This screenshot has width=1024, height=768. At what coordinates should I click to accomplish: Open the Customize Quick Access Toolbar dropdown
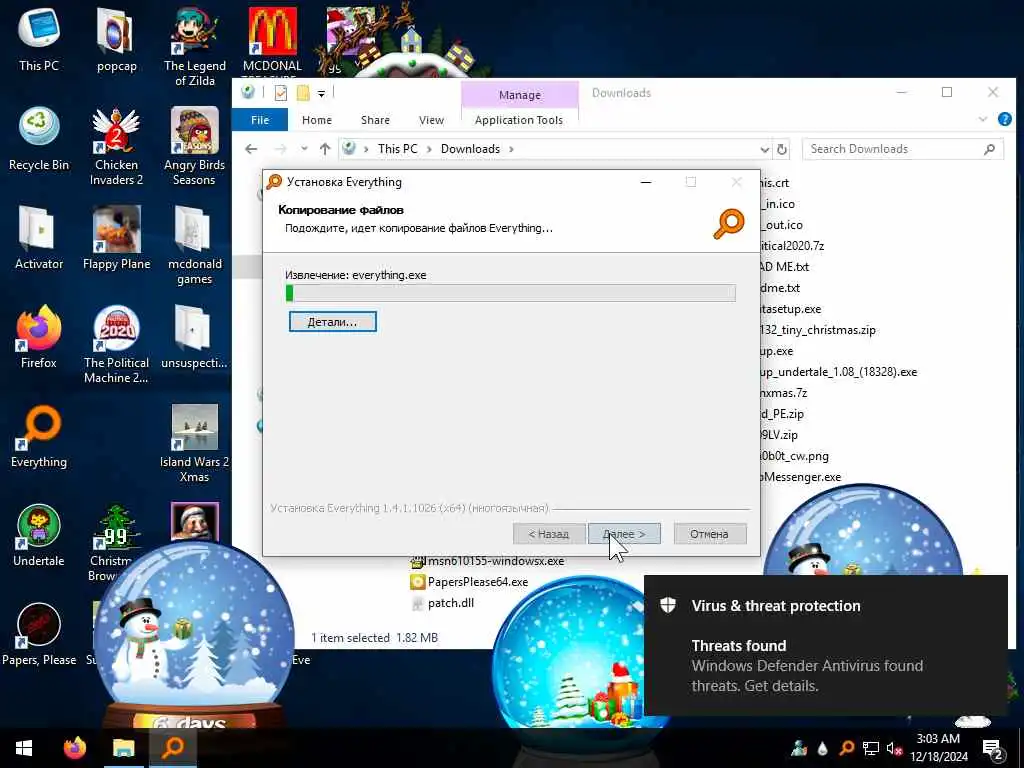(321, 94)
